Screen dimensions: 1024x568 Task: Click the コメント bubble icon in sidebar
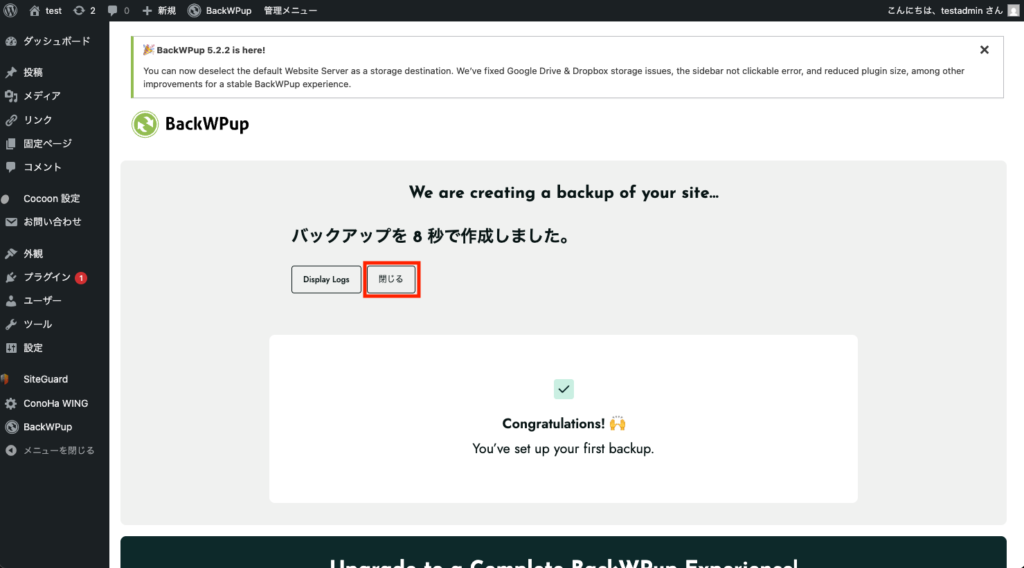pos(11,167)
